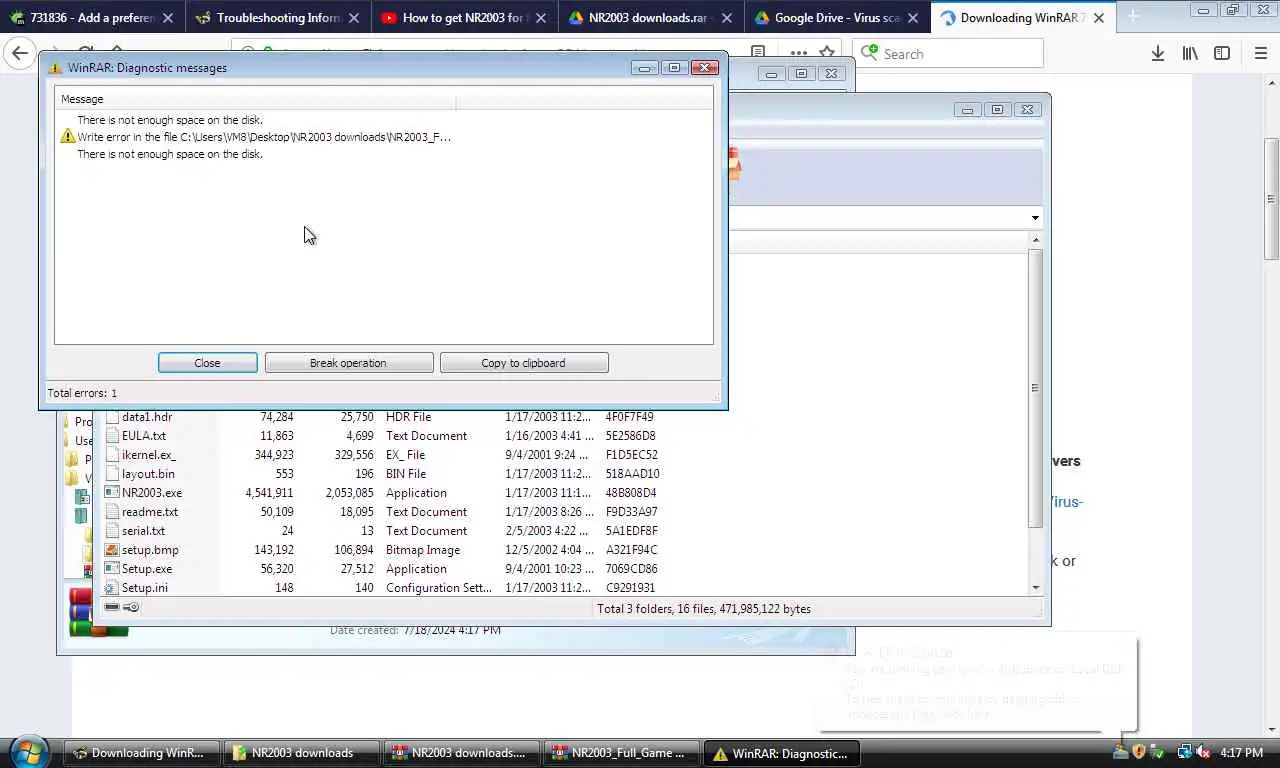
Task: Switch to NR2003 downloads.rar tab
Action: 648,18
